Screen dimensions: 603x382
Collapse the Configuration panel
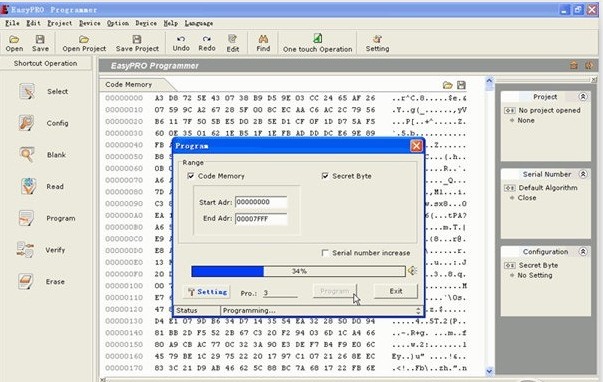point(583,252)
